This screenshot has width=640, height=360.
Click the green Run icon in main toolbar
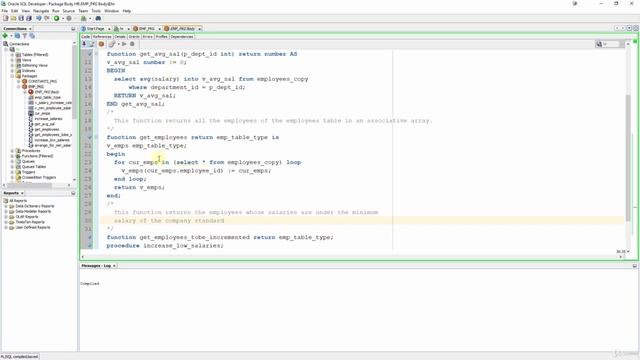[x=56, y=18]
